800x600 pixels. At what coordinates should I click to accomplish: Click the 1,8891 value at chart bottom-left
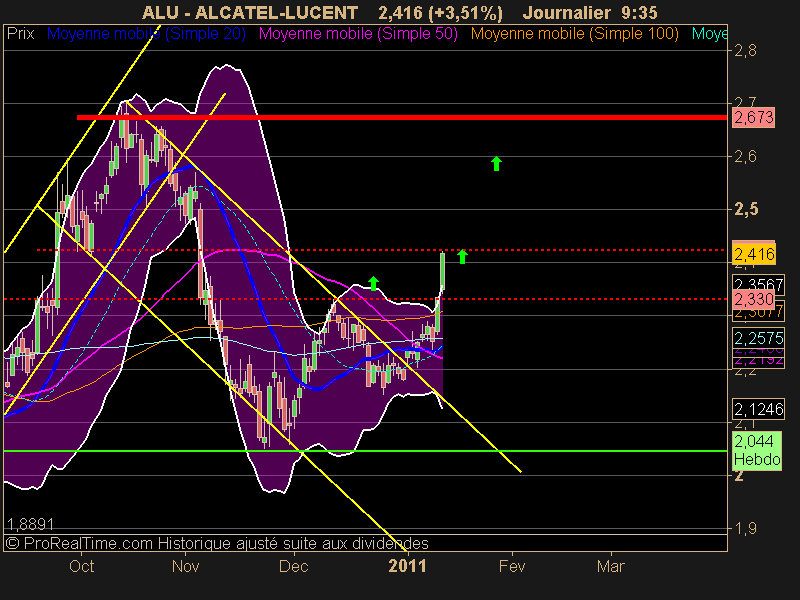point(30,524)
